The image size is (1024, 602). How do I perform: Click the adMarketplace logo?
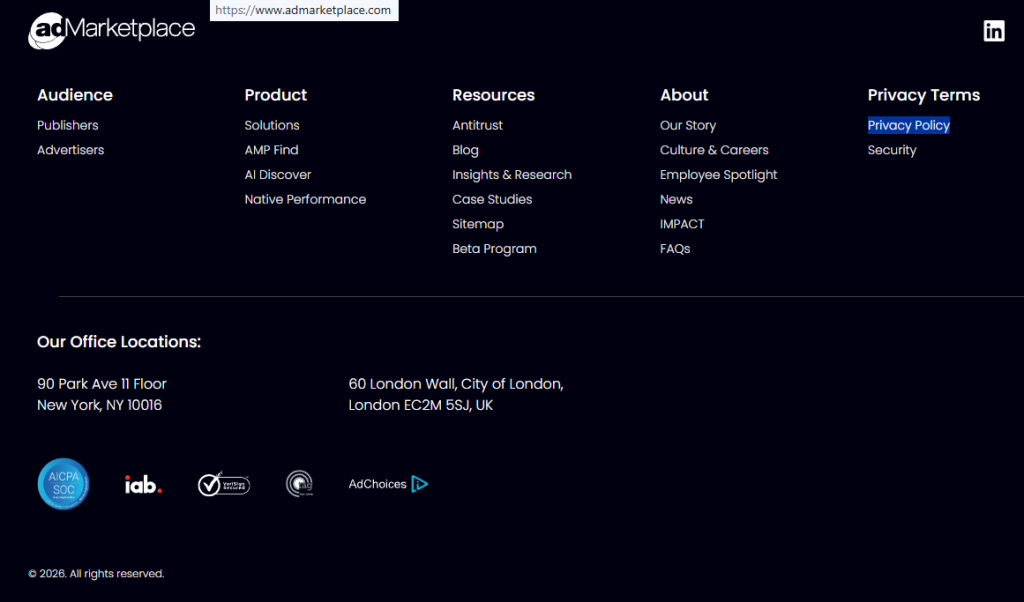click(112, 31)
